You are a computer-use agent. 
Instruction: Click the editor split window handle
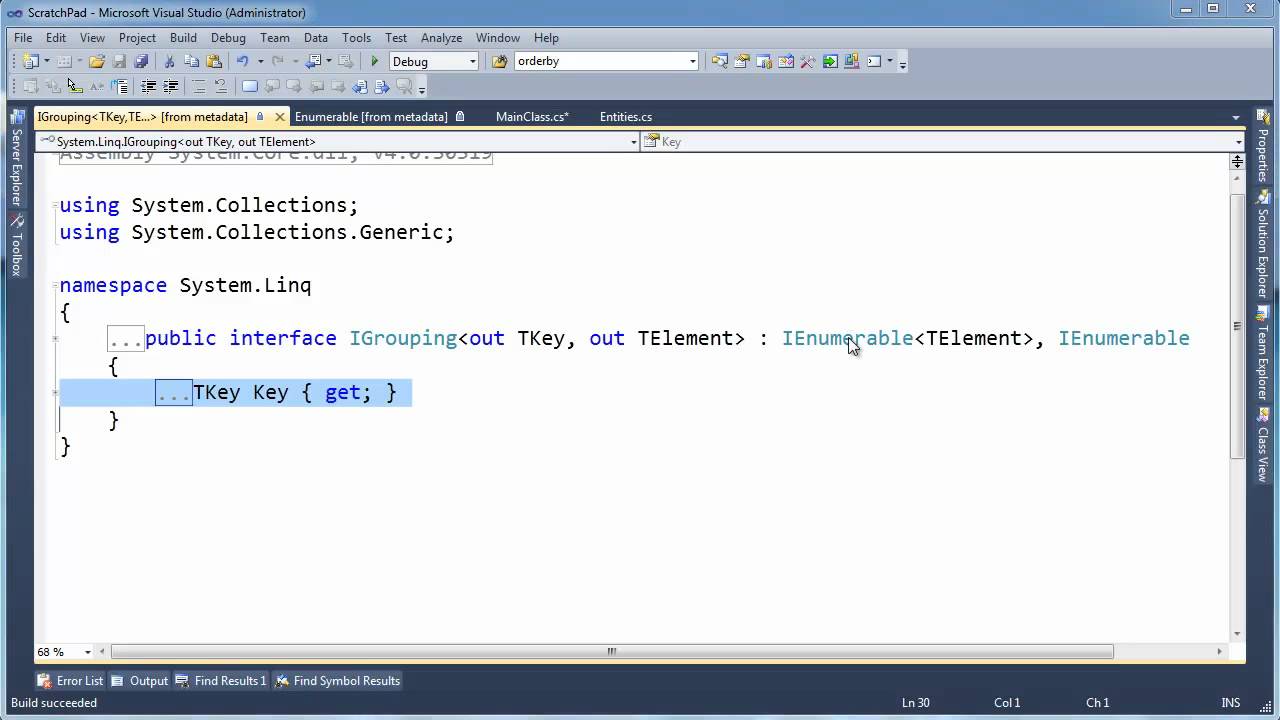point(1238,159)
